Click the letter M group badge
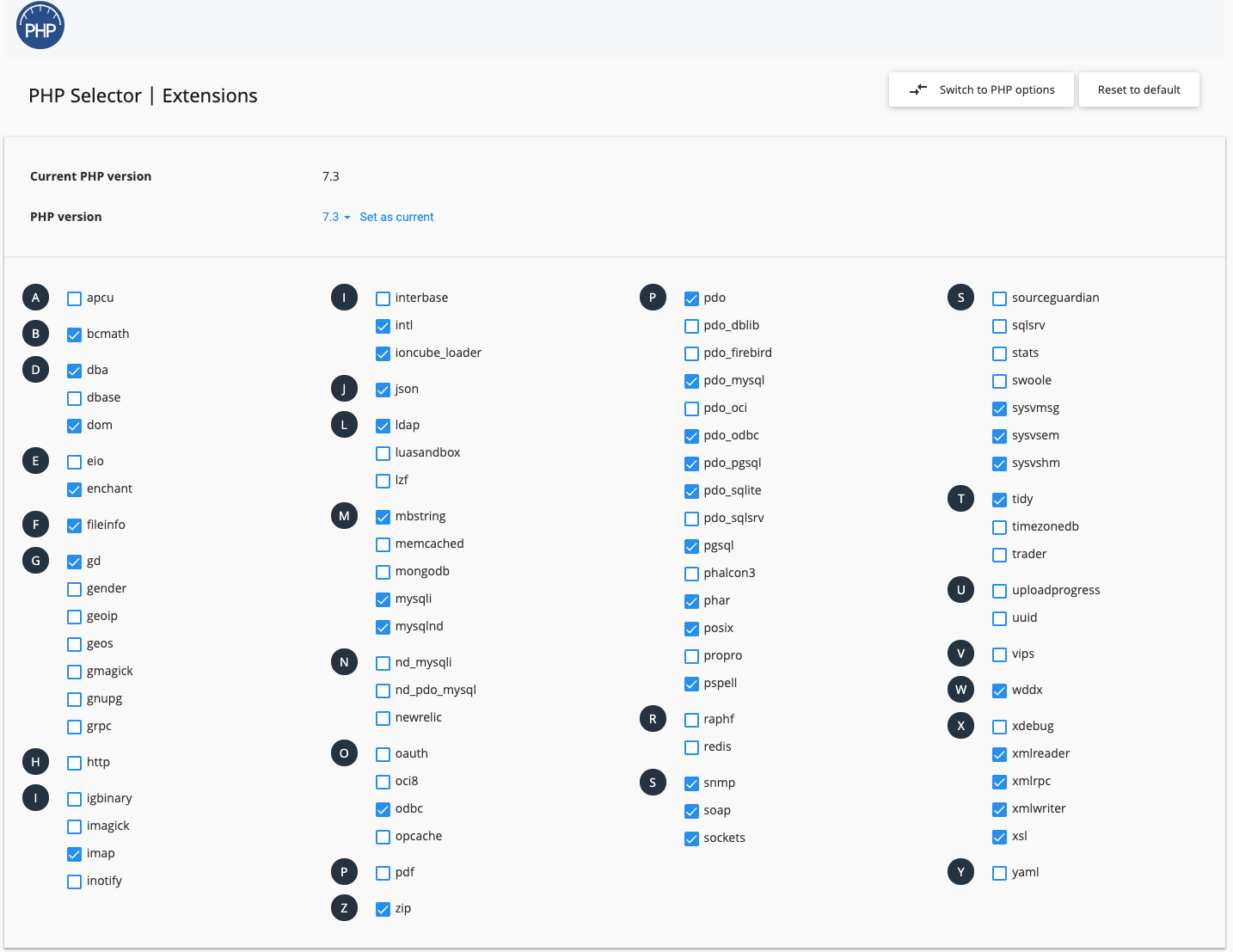 [344, 516]
